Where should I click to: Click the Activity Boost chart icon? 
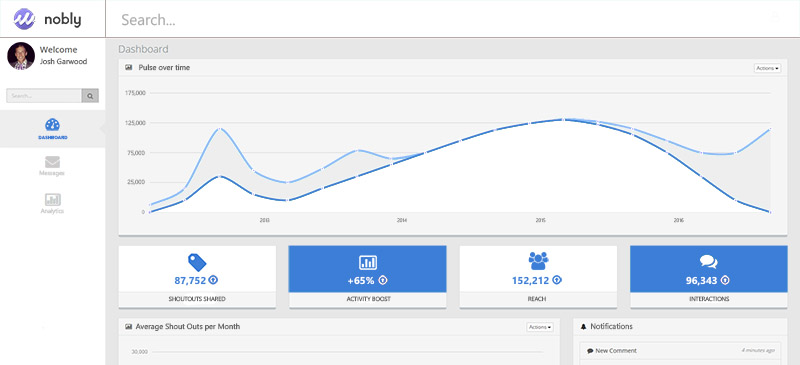[x=367, y=262]
